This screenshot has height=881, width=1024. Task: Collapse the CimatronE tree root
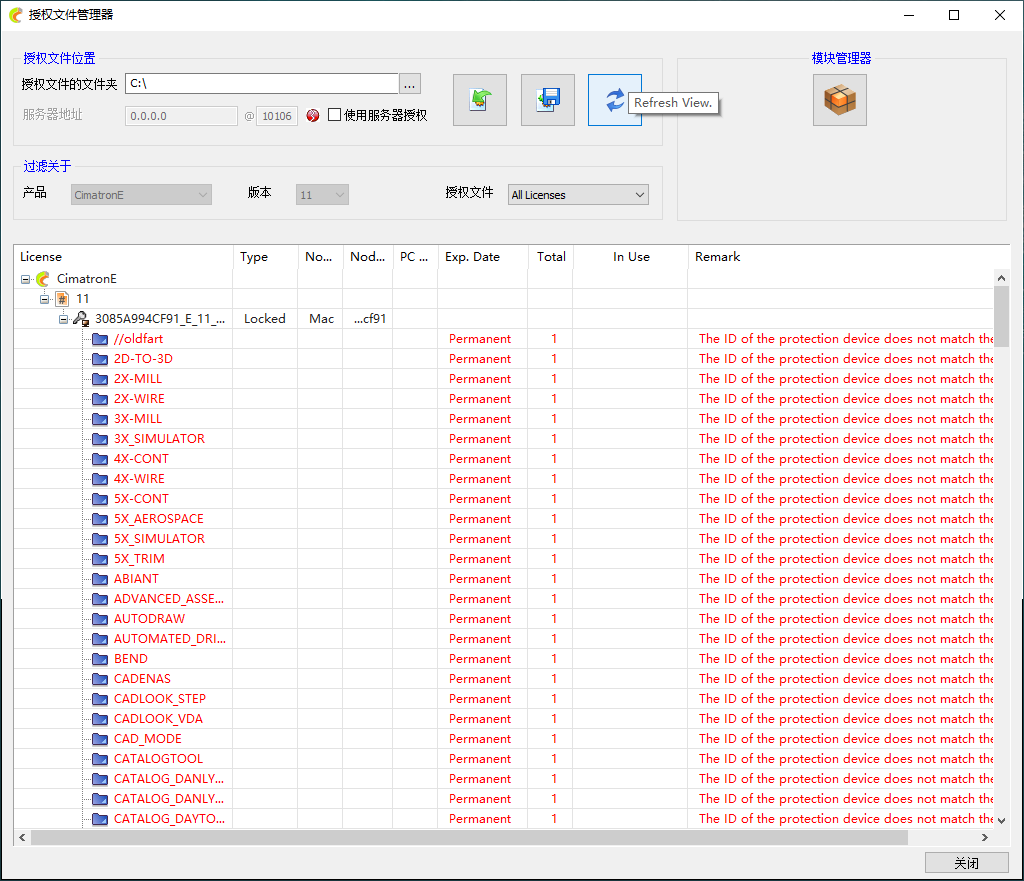25,280
